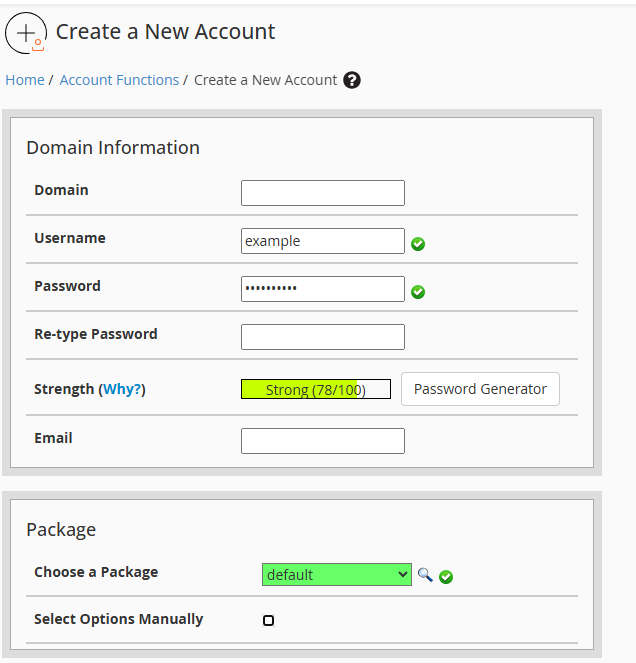Click the Create a New Account breadcrumb text

pyautogui.click(x=266, y=80)
